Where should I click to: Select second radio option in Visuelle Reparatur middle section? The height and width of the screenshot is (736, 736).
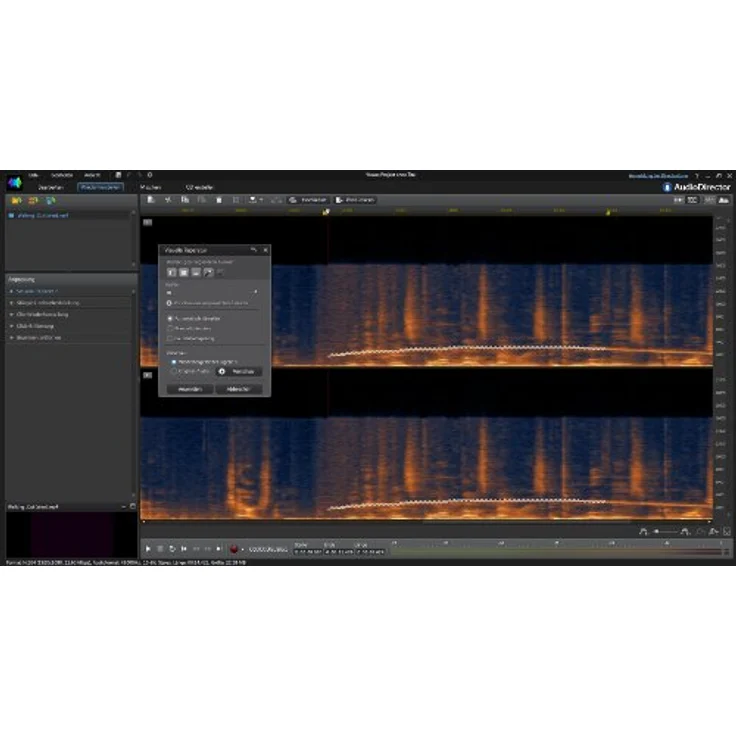coord(170,329)
